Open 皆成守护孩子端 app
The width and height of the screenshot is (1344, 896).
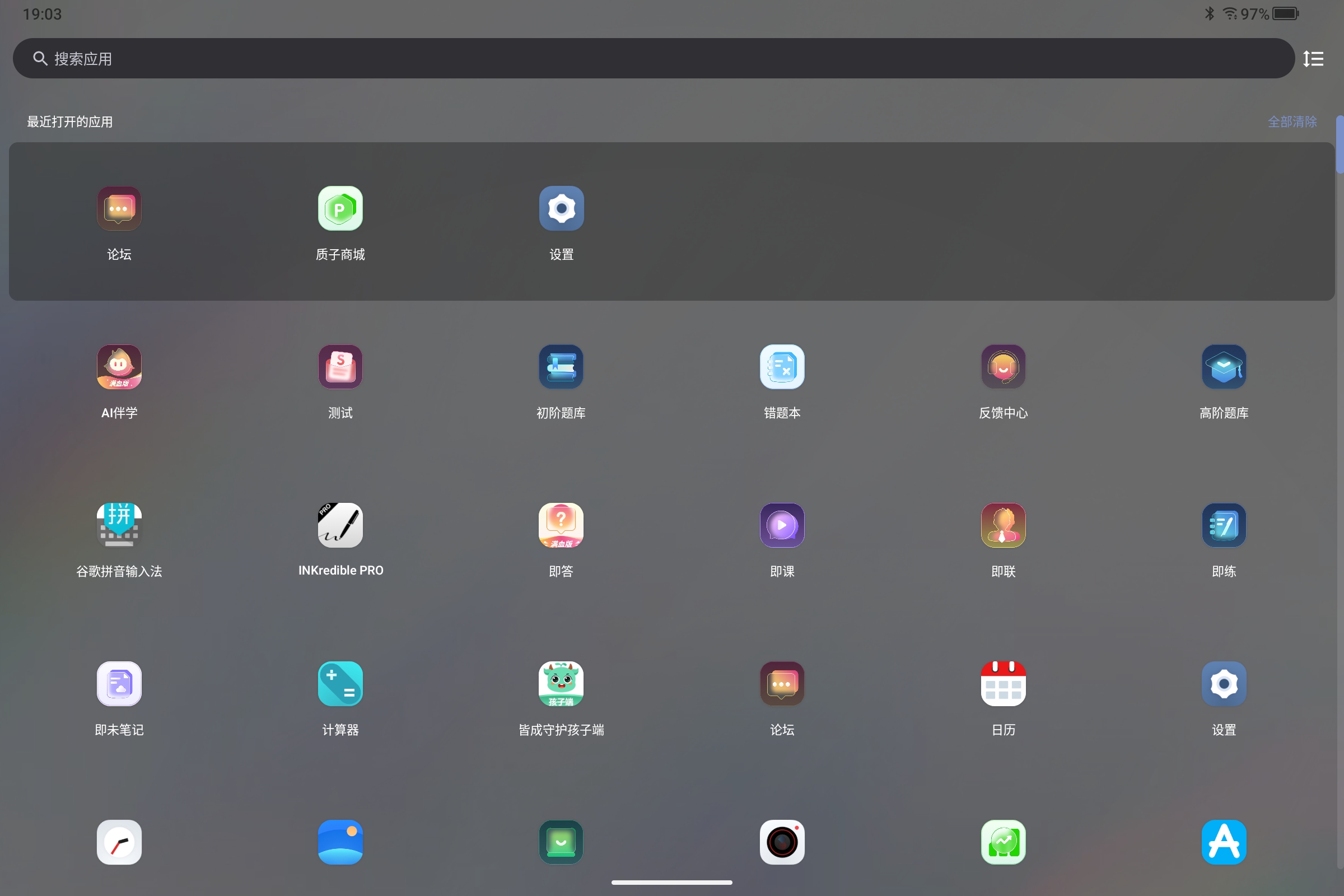coord(561,683)
